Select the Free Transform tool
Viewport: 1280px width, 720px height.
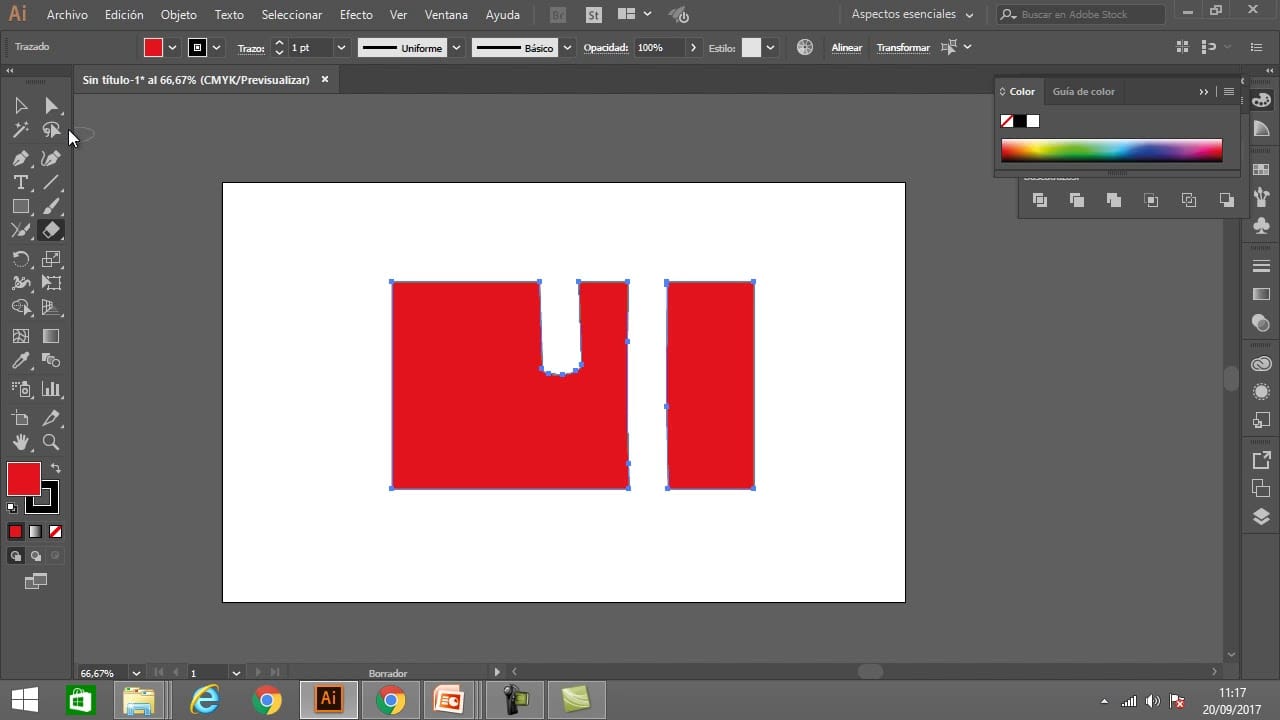(51, 283)
